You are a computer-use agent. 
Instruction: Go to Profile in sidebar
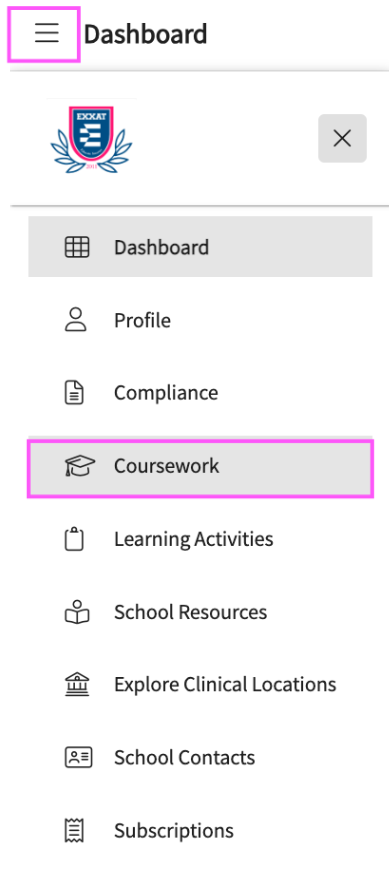coord(201,320)
